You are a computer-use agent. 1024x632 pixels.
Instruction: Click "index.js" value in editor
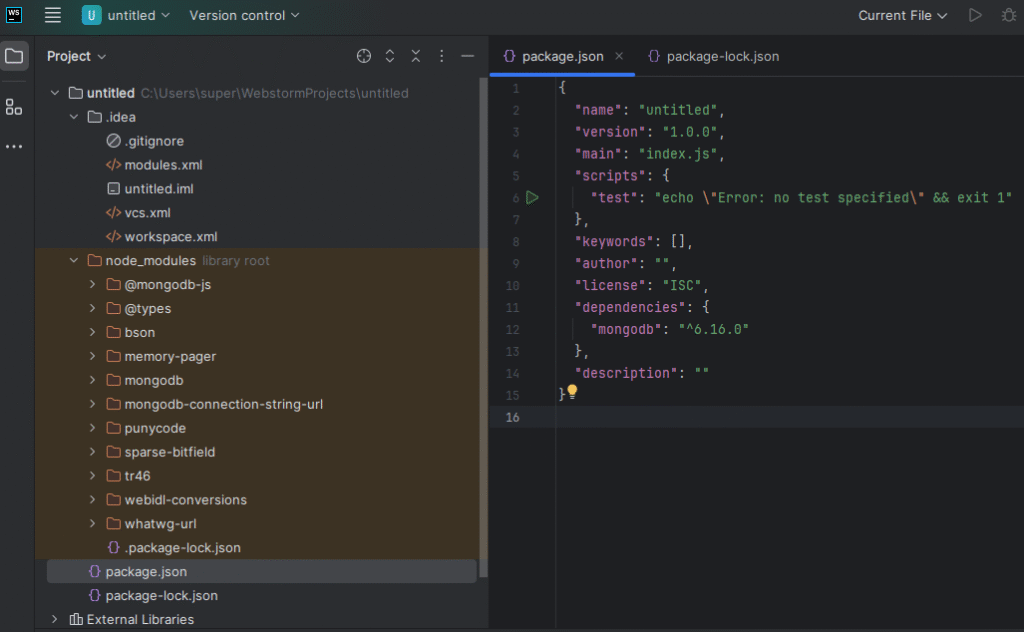(x=677, y=154)
